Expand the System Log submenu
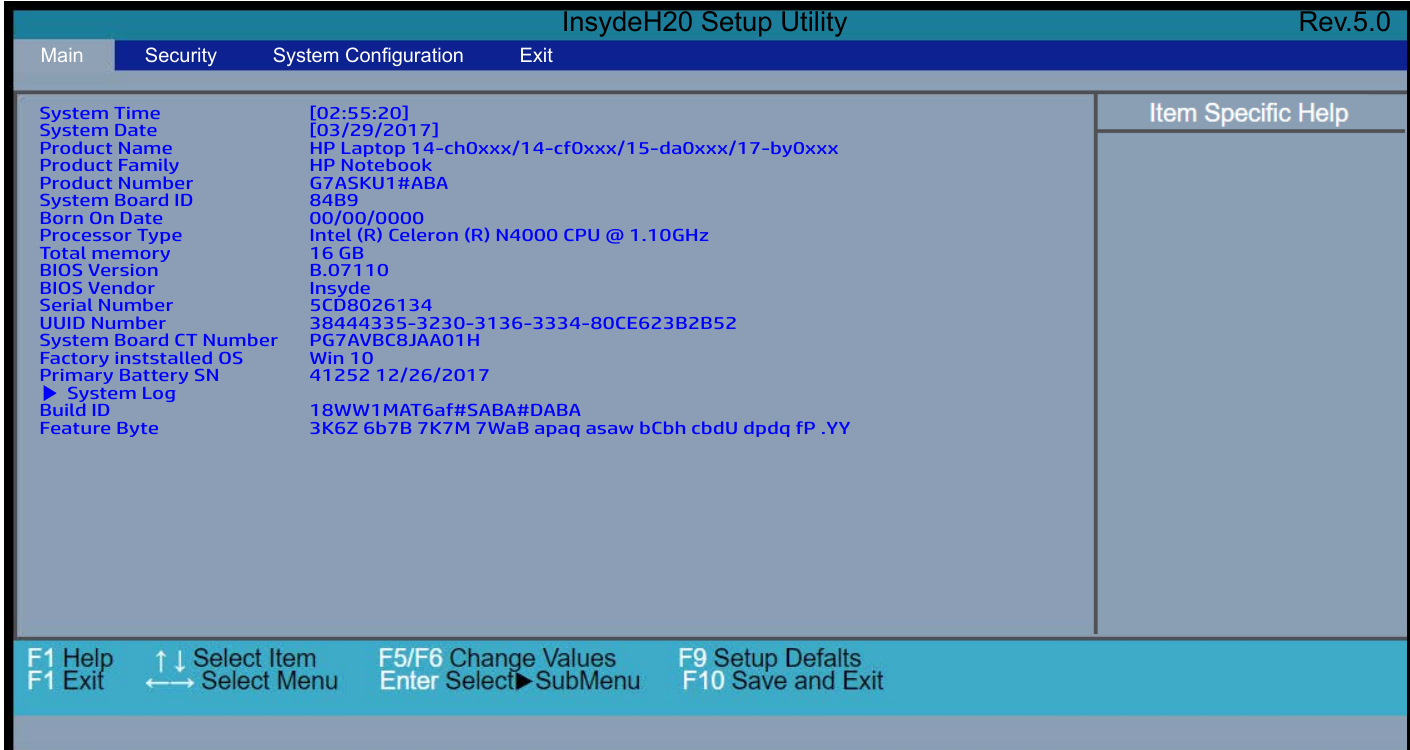1410x750 pixels. tap(109, 393)
